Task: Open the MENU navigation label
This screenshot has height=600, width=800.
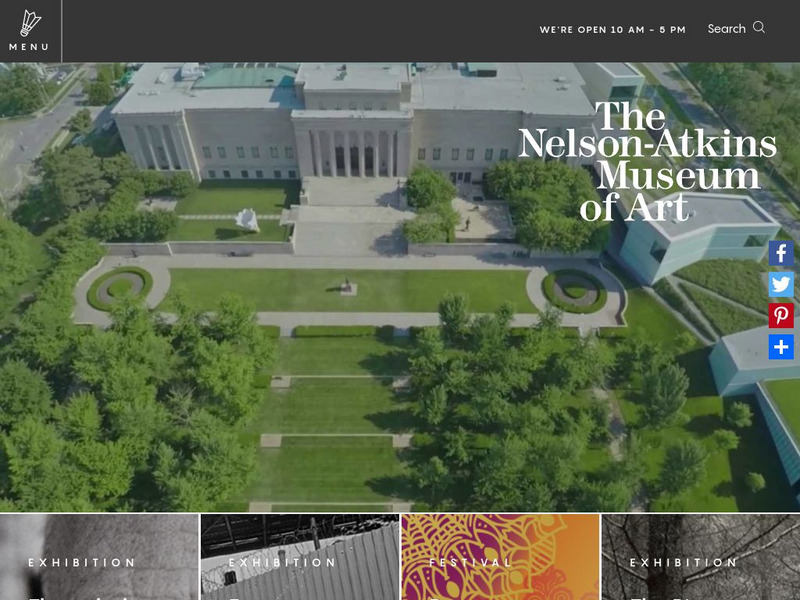Action: point(29,47)
